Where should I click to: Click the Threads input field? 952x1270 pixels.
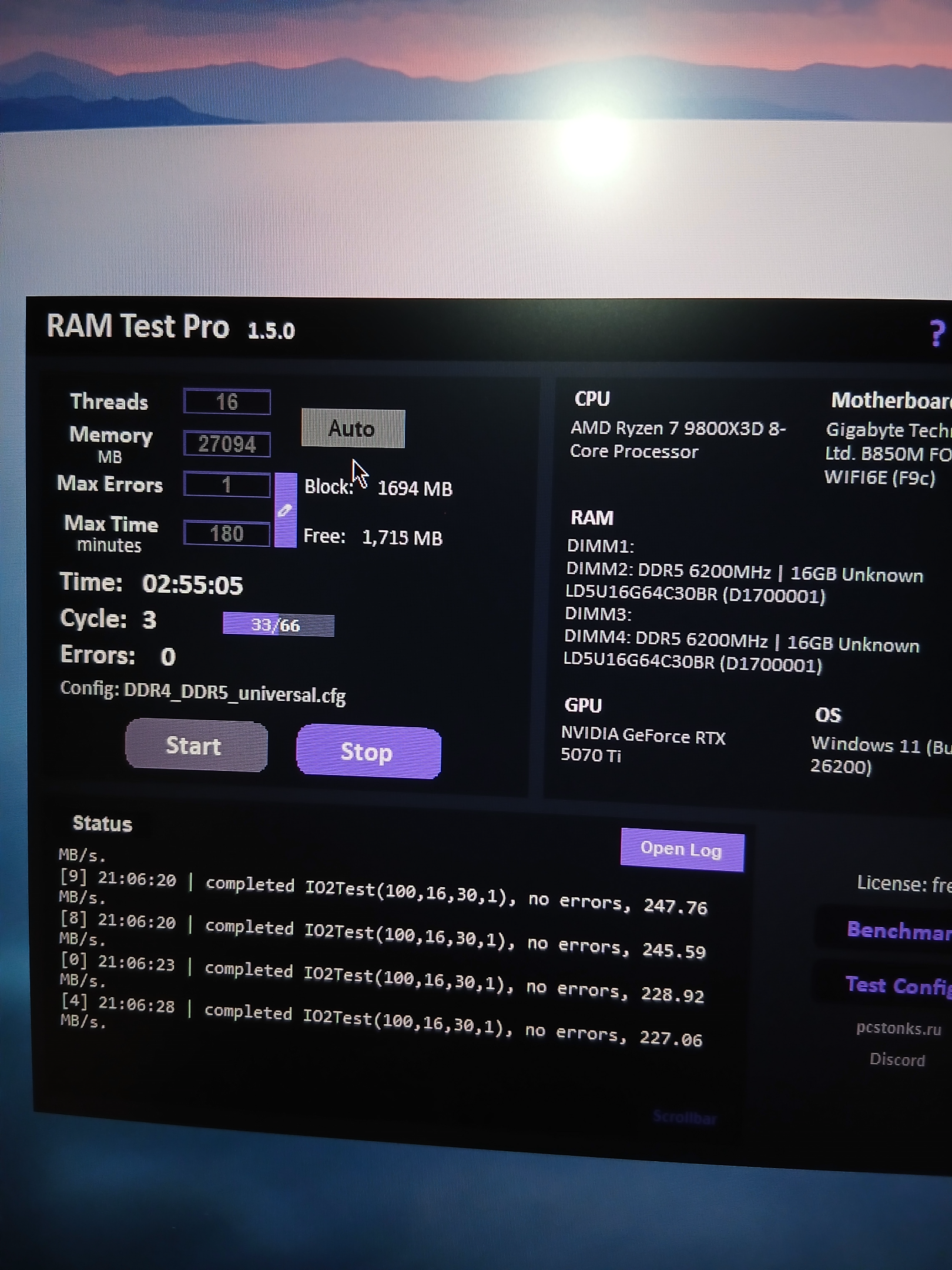[x=227, y=402]
